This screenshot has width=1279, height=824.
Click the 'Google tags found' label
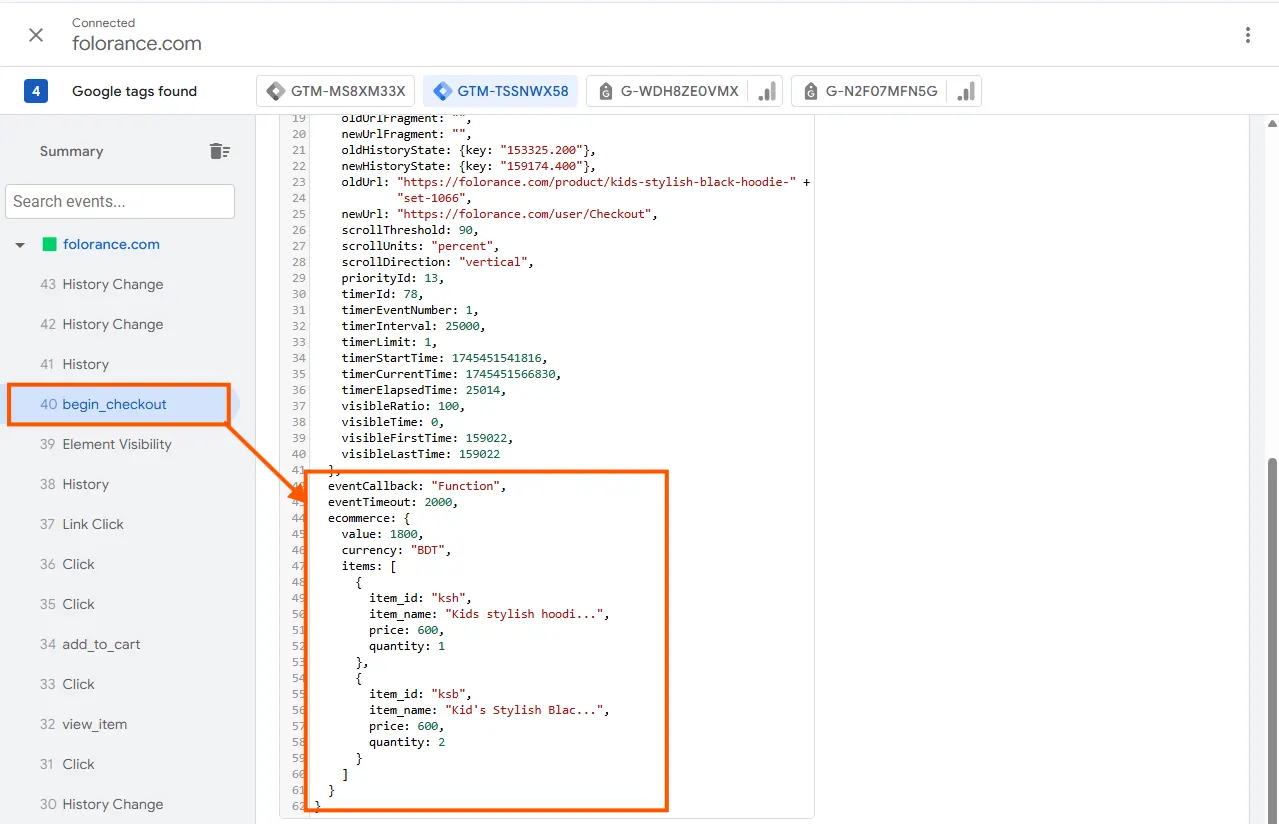(134, 91)
